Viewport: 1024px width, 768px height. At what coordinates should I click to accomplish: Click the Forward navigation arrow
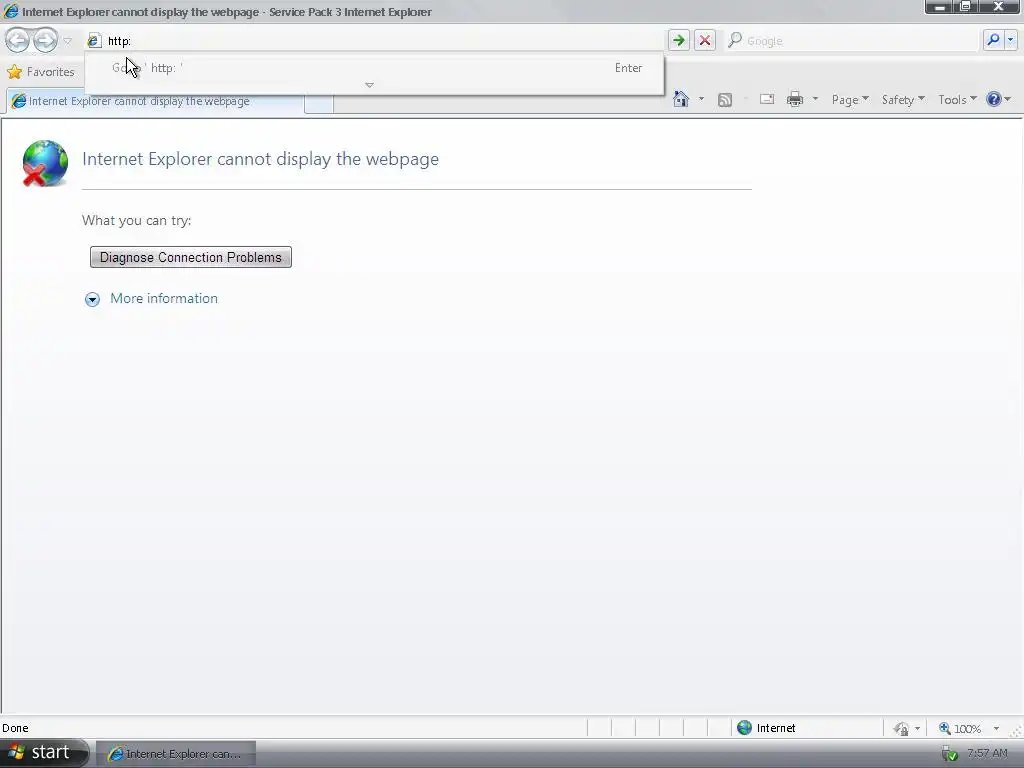(x=45, y=40)
